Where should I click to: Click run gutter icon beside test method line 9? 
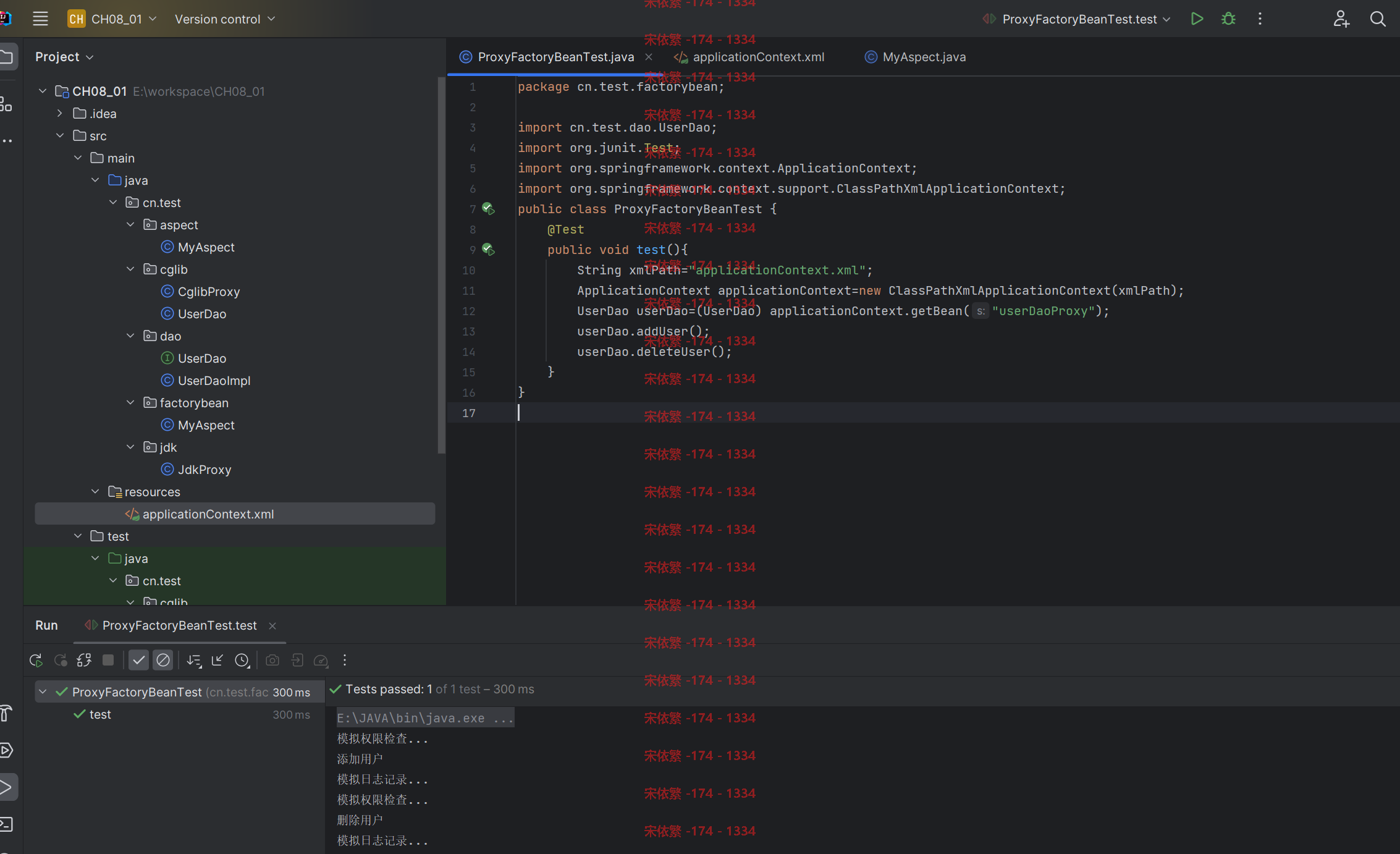(488, 250)
